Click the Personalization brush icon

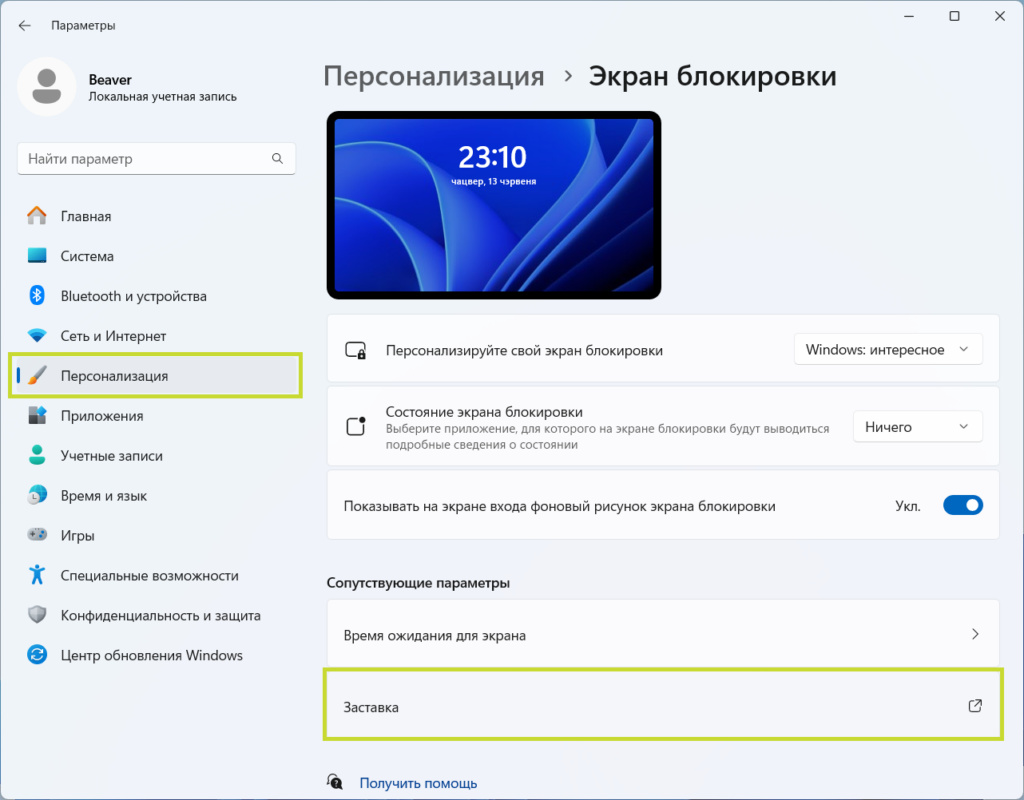37,376
